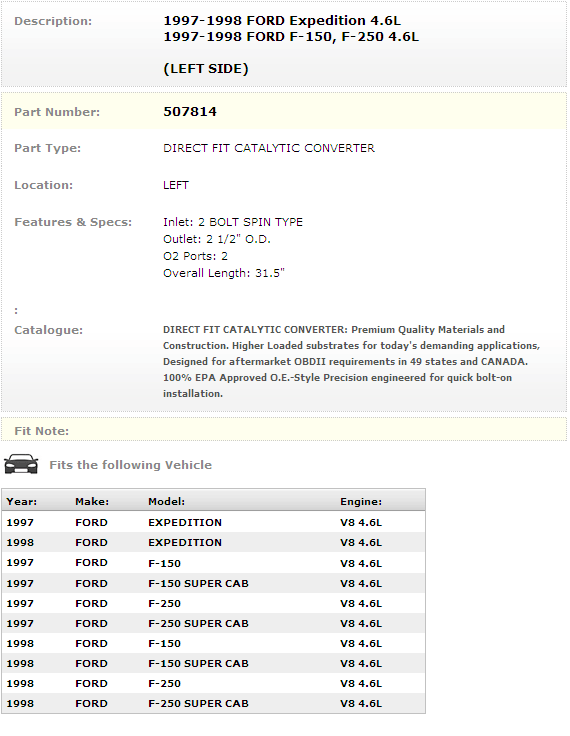Viewport: 570px width, 736px height.
Task: Select the 1998 F-250 SUPER CAB row
Action: [x=213, y=703]
